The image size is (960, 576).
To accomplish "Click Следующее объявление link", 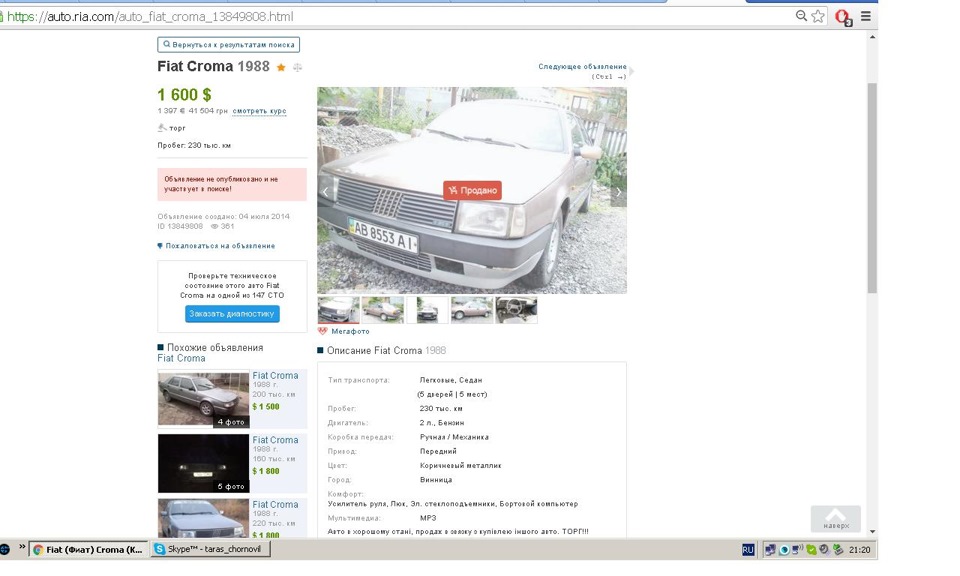I will [582, 67].
